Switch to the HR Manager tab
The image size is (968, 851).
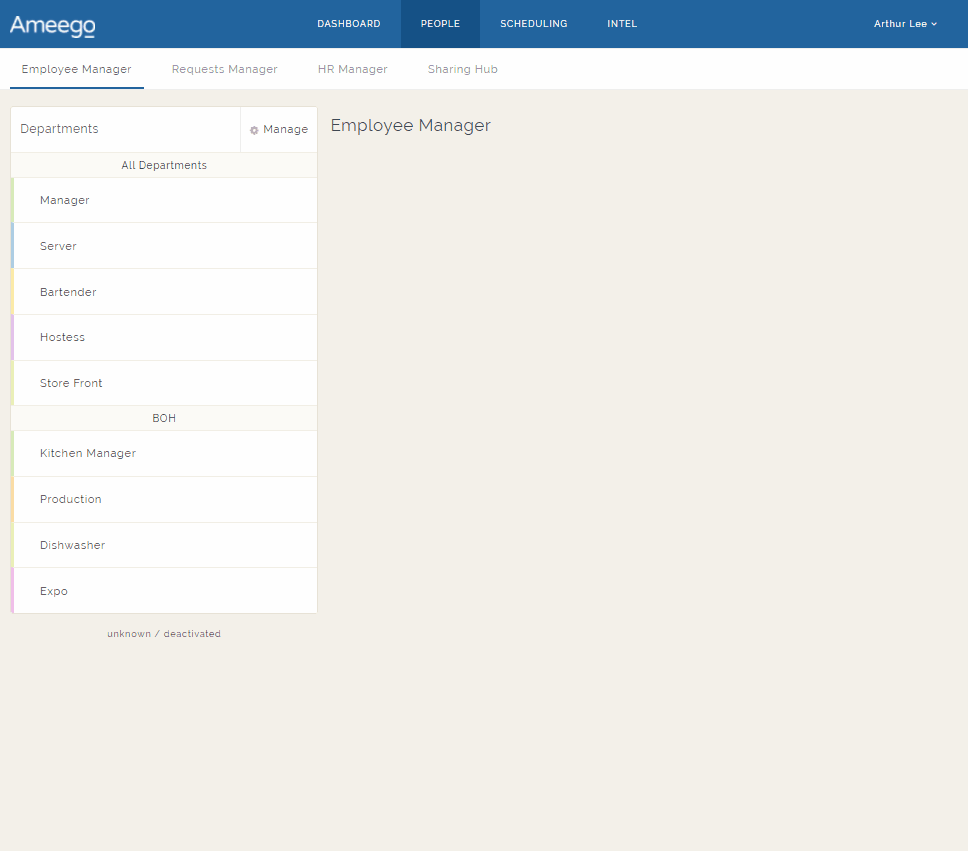352,69
